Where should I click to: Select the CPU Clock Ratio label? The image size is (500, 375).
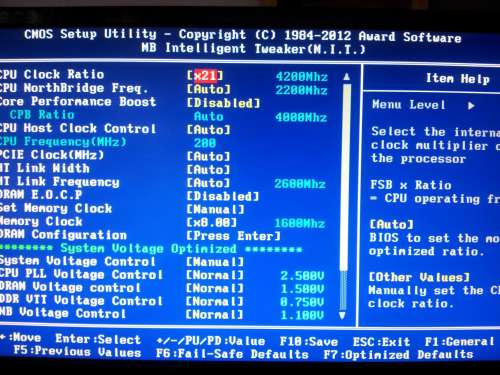coord(52,74)
